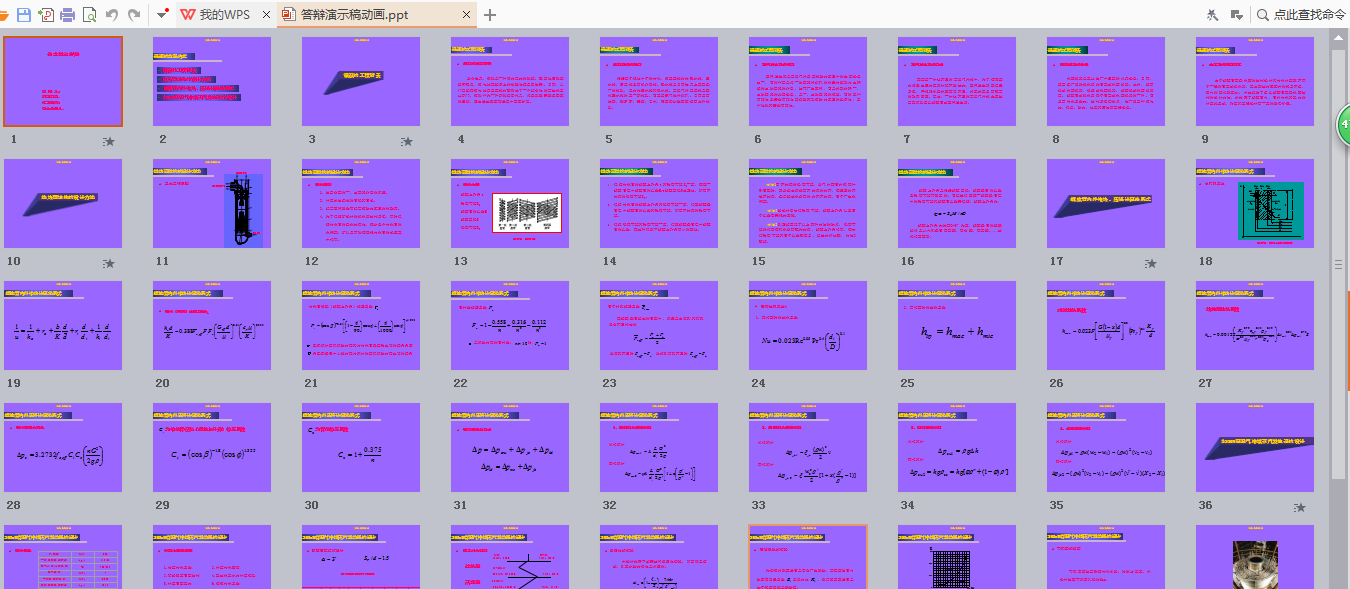Select slide 2 thumbnail
This screenshot has width=1350, height=589.
pos(212,82)
